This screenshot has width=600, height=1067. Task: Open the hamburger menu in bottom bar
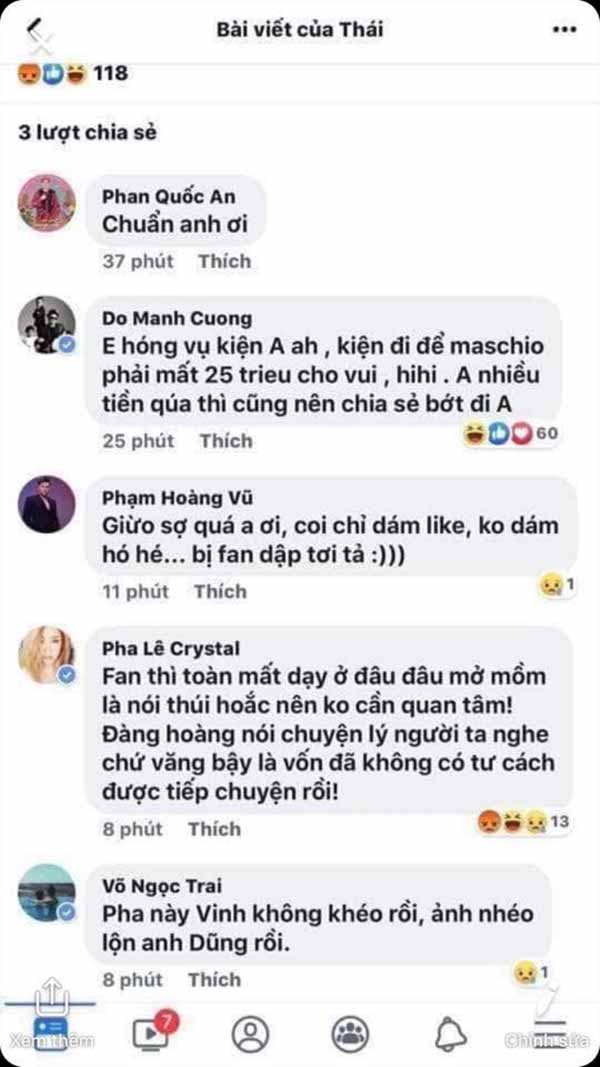550,1033
